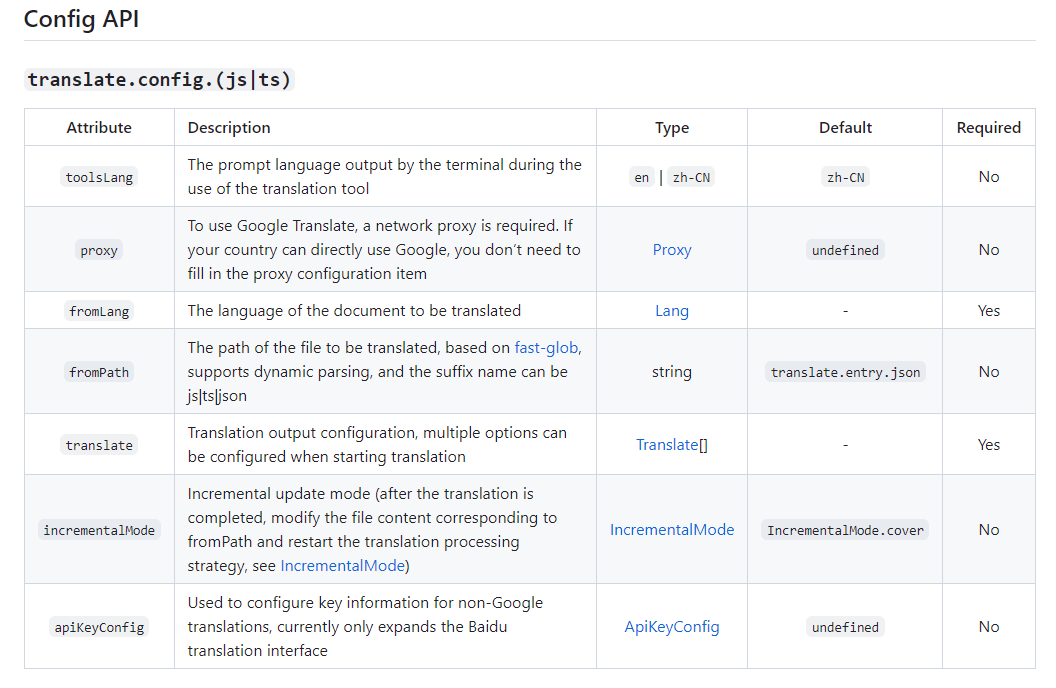
Task: Click IncrementalMode link inside the description text
Action: (343, 565)
